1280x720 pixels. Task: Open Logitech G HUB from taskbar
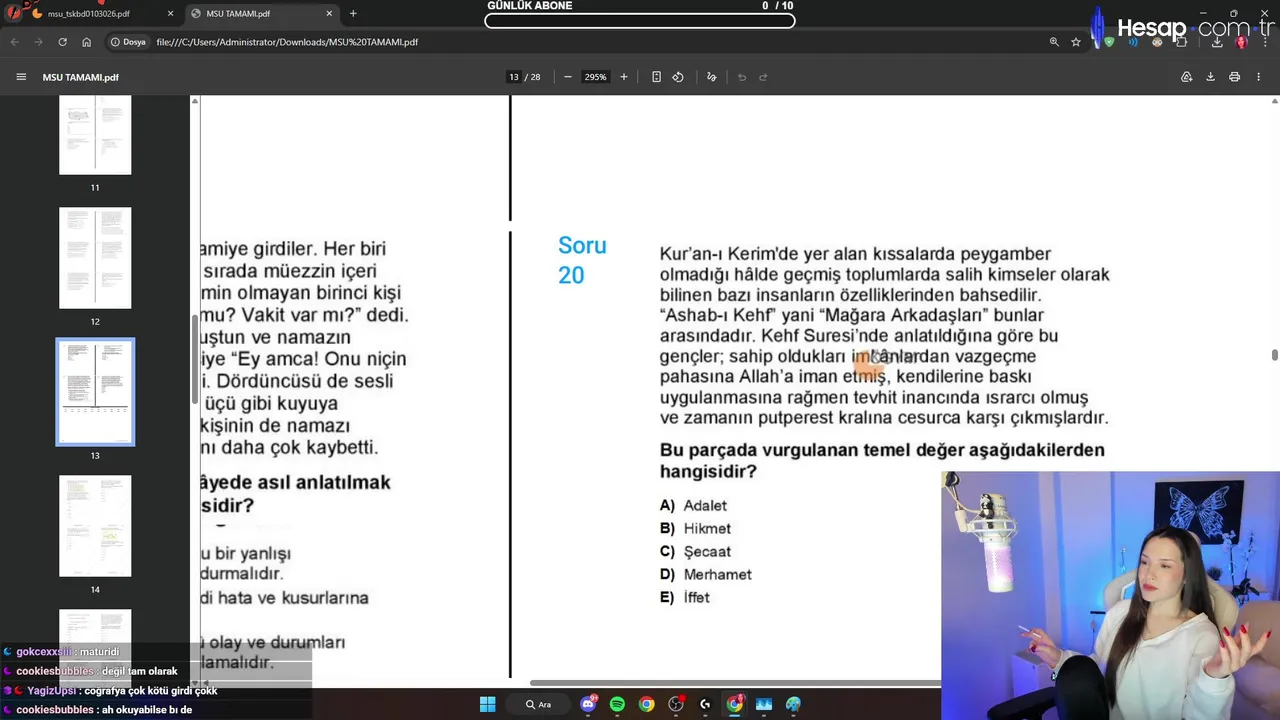tap(705, 704)
